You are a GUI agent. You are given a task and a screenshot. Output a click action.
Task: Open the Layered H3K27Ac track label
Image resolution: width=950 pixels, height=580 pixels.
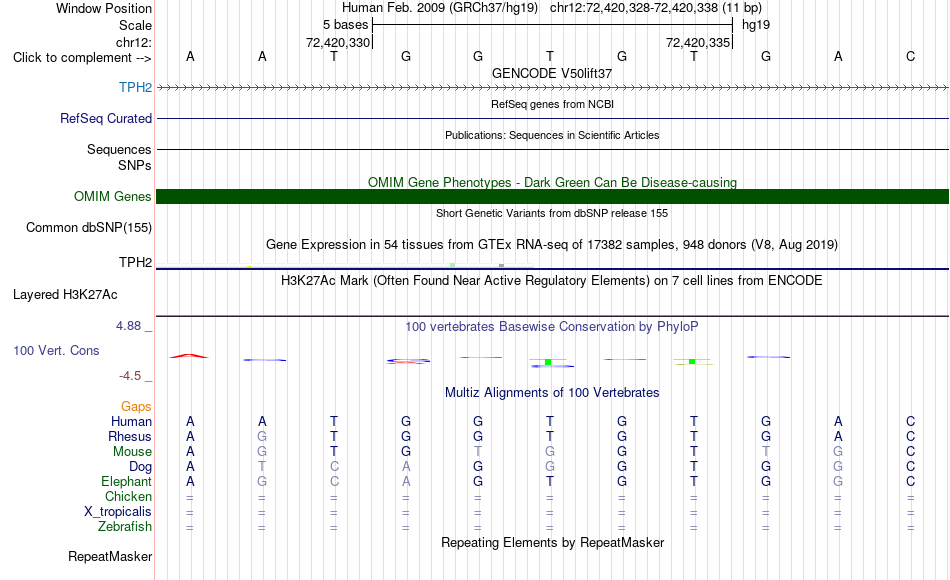click(x=65, y=295)
